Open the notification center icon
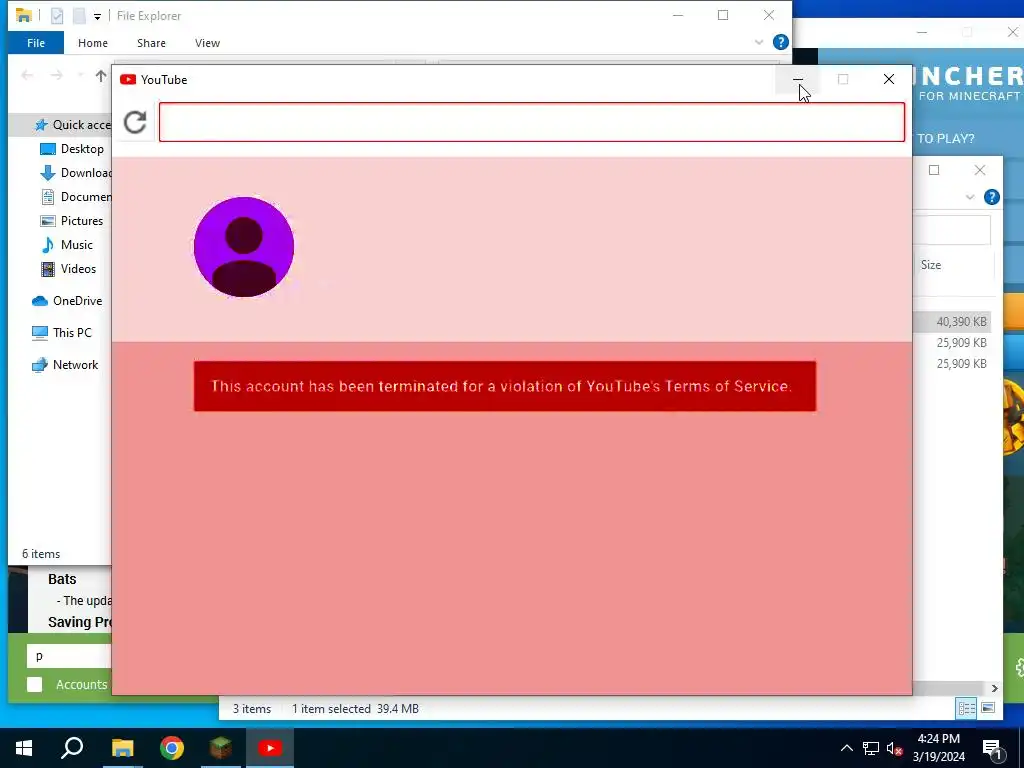 tap(993, 749)
